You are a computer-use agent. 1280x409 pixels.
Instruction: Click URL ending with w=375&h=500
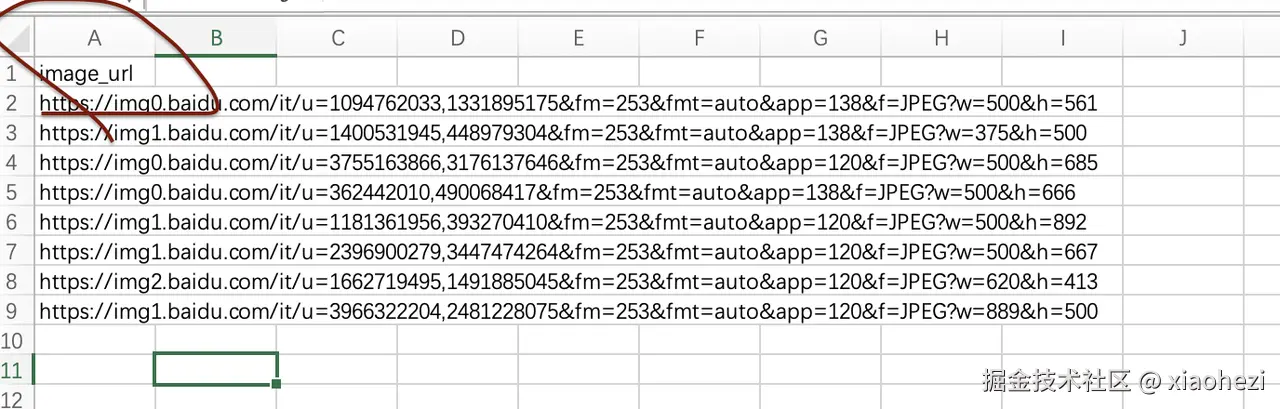563,133
